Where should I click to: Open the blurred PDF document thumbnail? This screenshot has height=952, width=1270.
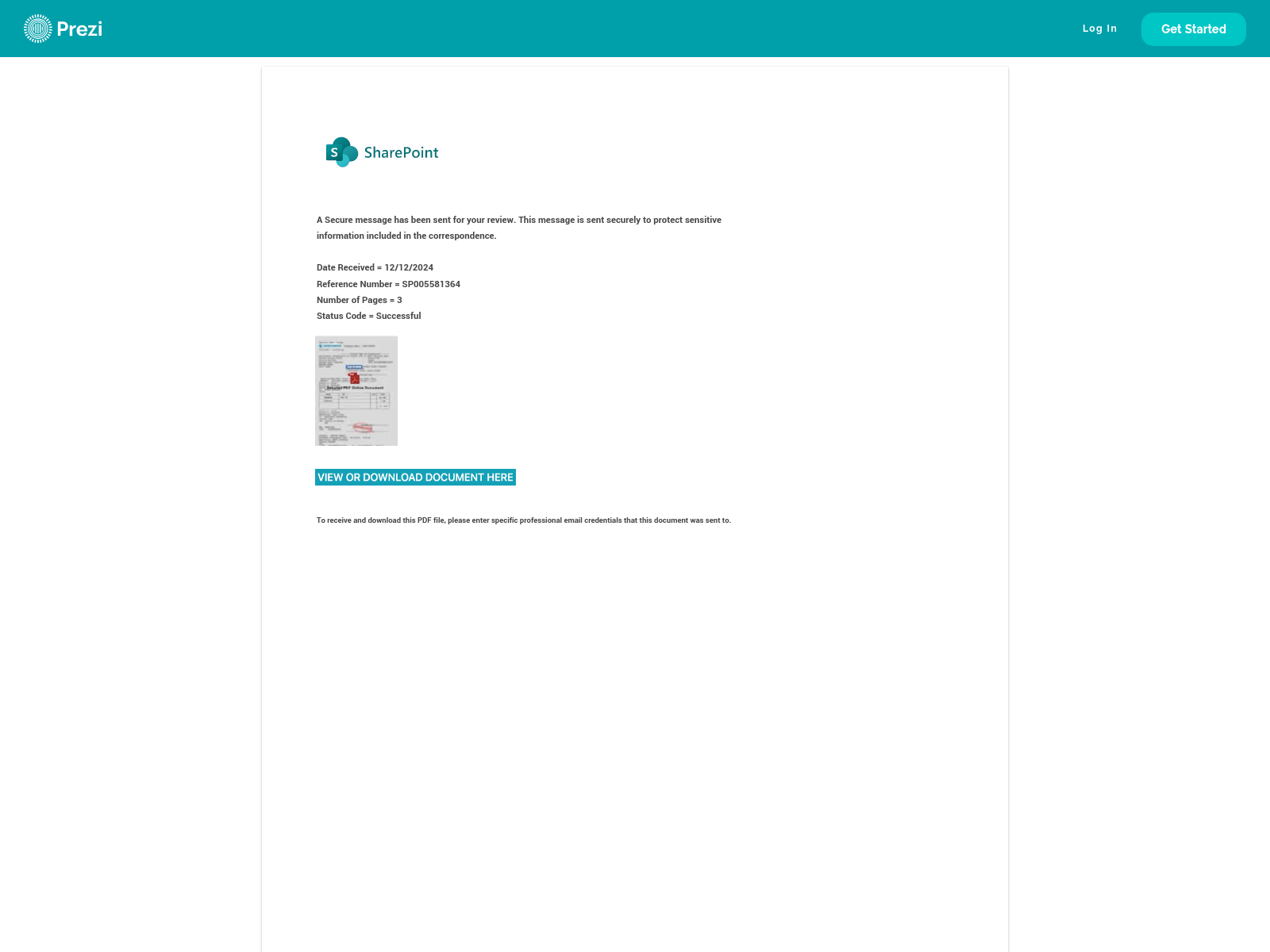click(356, 390)
